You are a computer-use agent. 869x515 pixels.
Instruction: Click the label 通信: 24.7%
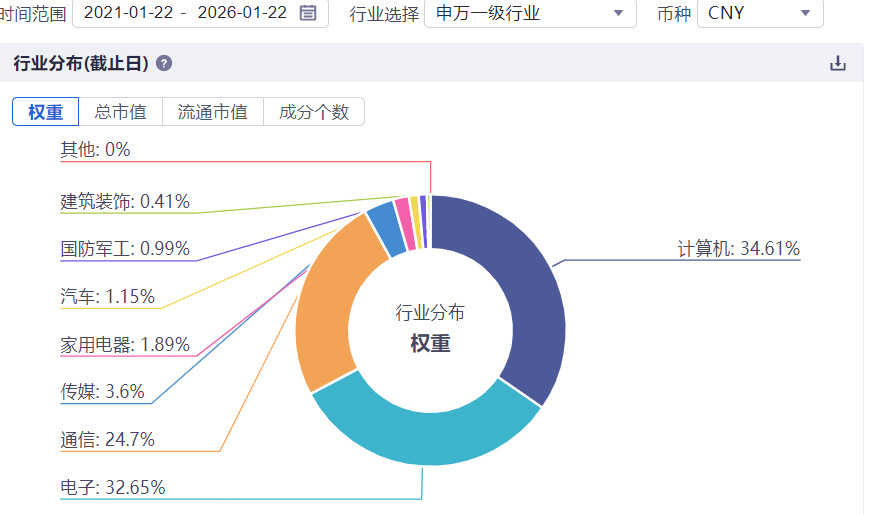pyautogui.click(x=108, y=440)
